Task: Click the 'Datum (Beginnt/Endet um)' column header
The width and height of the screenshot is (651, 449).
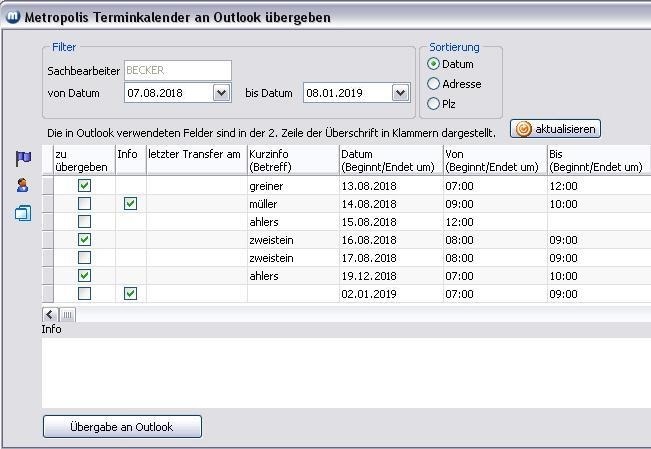Action: pos(389,160)
